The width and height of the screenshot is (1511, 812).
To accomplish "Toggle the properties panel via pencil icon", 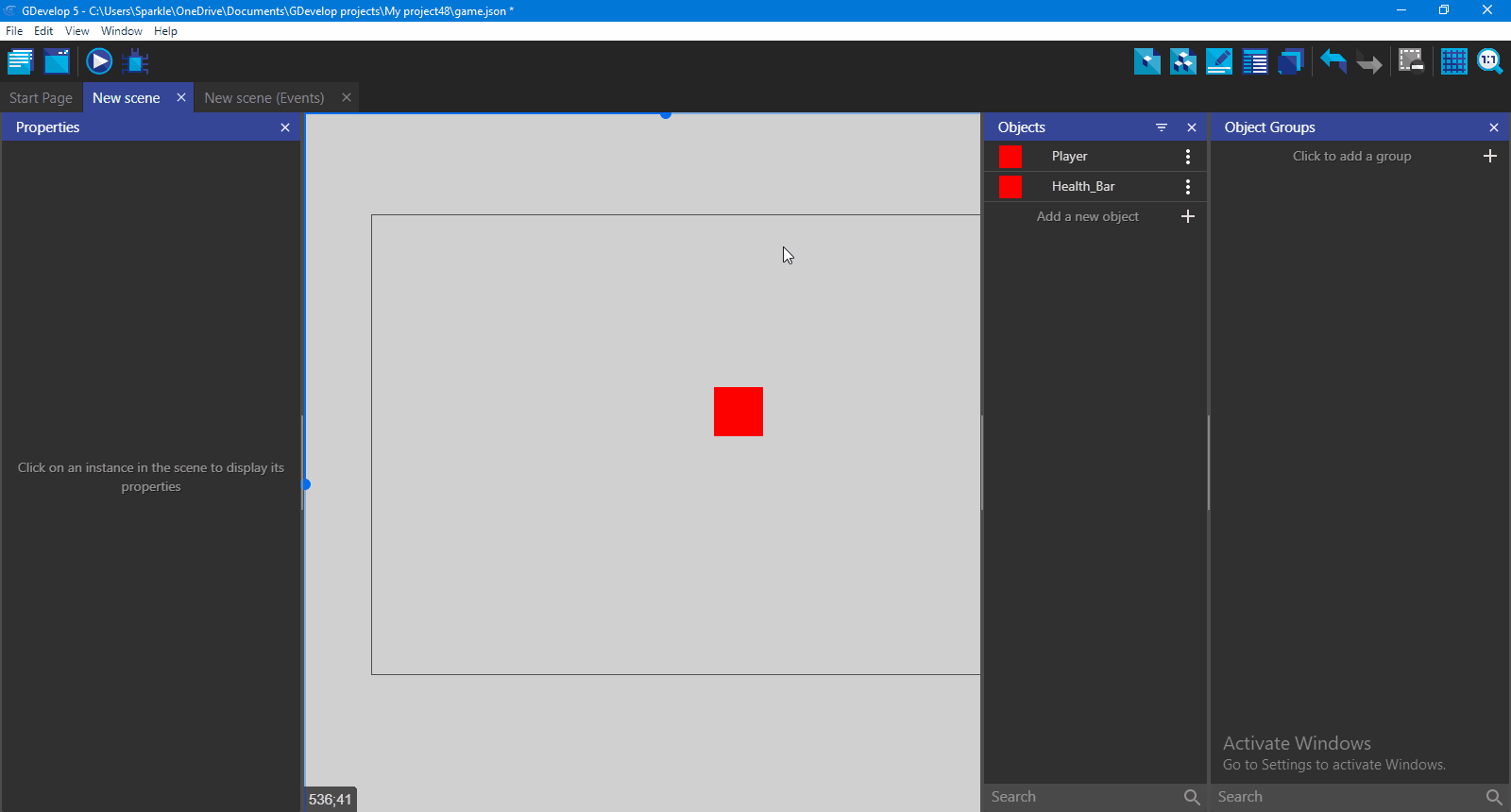I will point(1219,62).
